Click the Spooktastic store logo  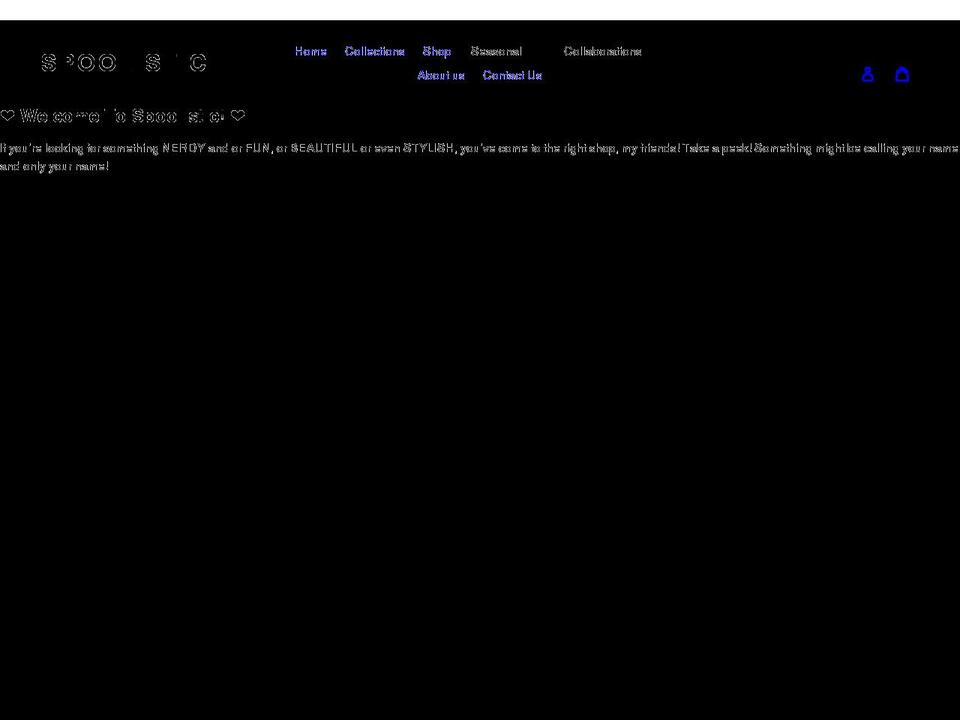click(x=124, y=62)
